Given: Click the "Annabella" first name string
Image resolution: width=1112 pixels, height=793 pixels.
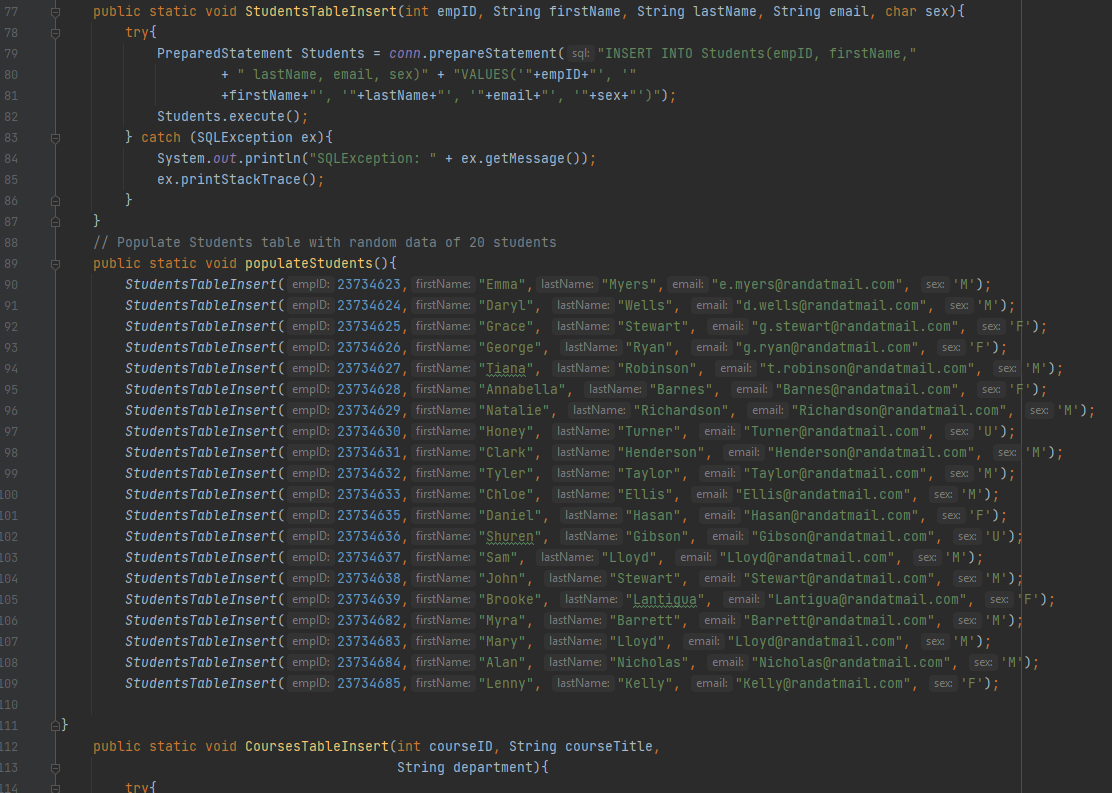Looking at the screenshot, I should tap(522, 389).
